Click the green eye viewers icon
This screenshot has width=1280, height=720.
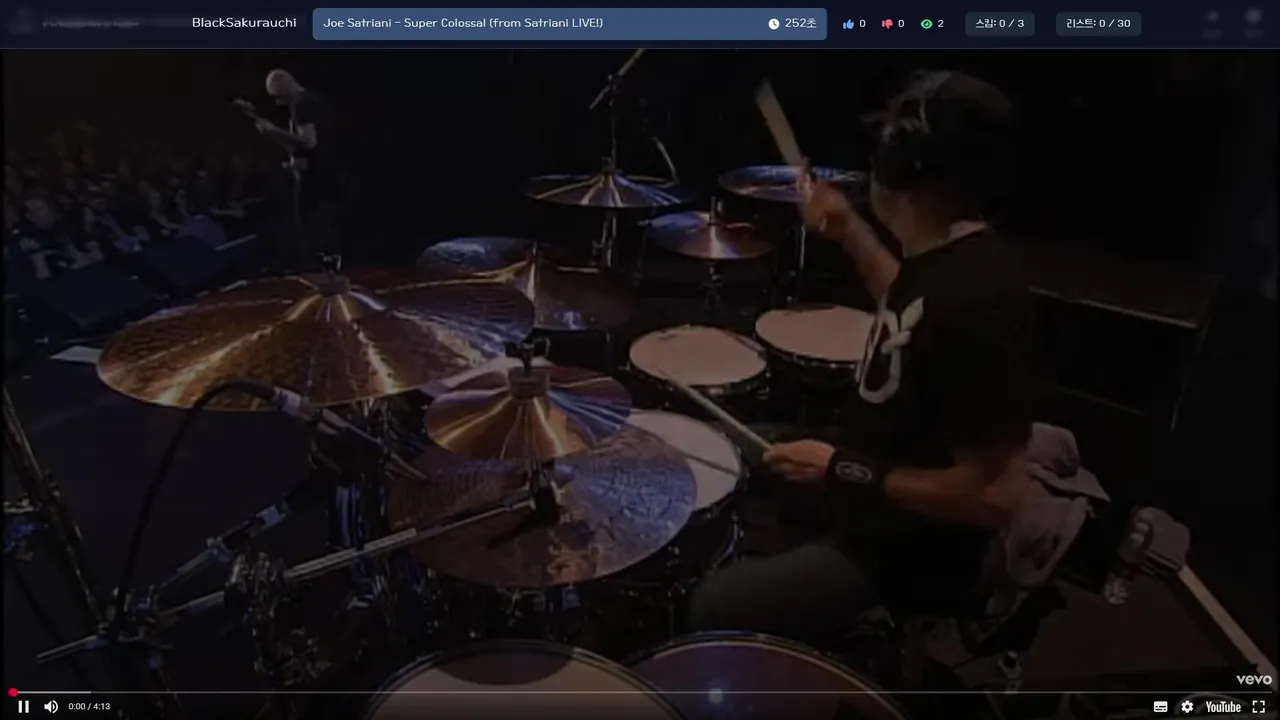[x=926, y=24]
